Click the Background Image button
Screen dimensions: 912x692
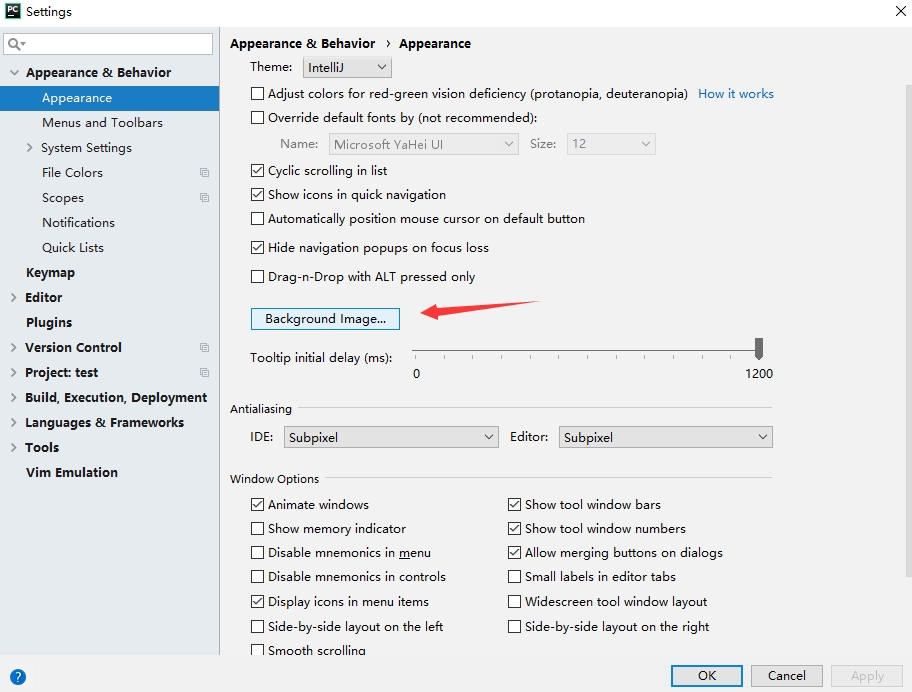pos(325,319)
